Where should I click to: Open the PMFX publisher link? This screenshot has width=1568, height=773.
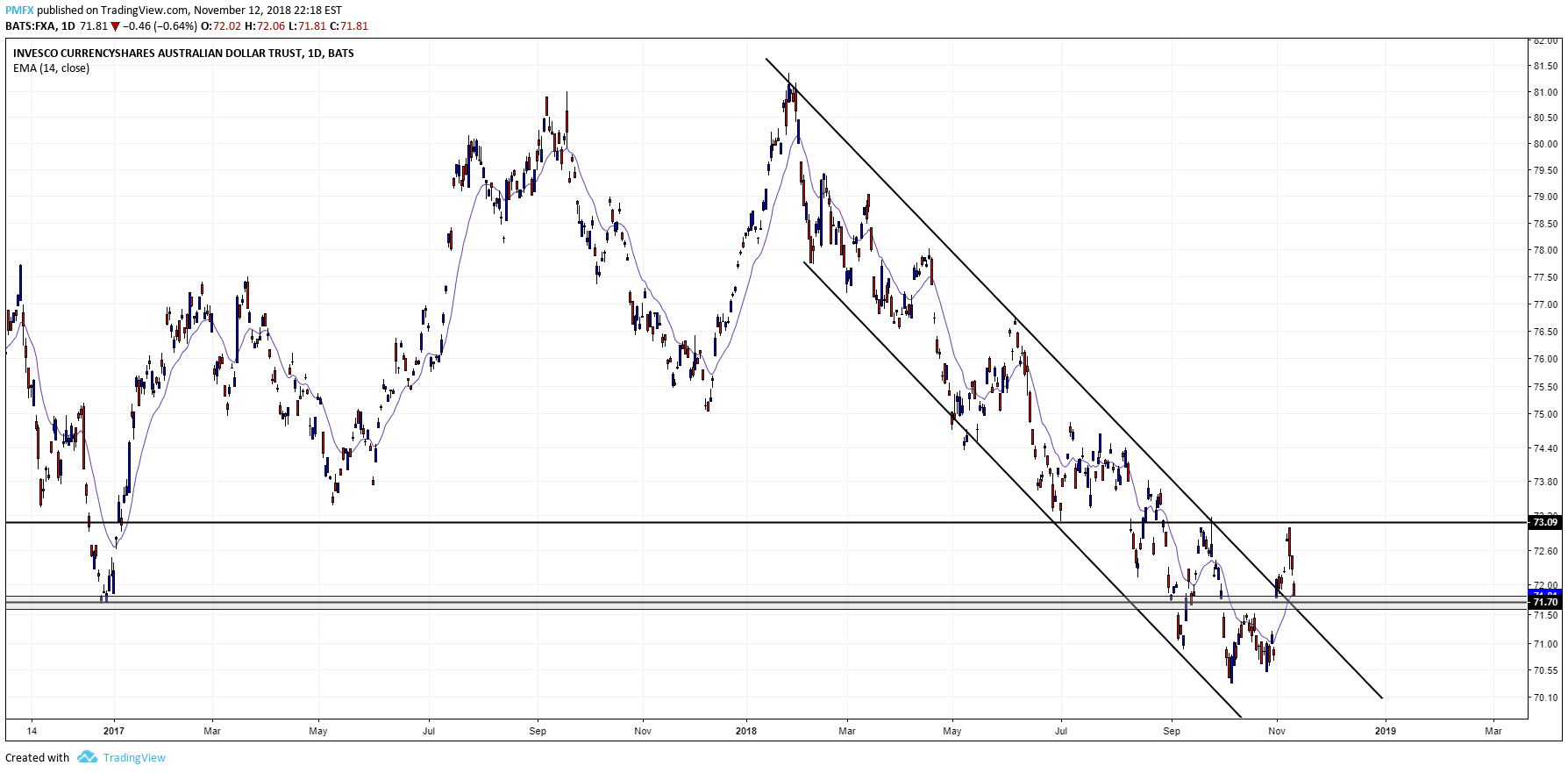pos(19,11)
